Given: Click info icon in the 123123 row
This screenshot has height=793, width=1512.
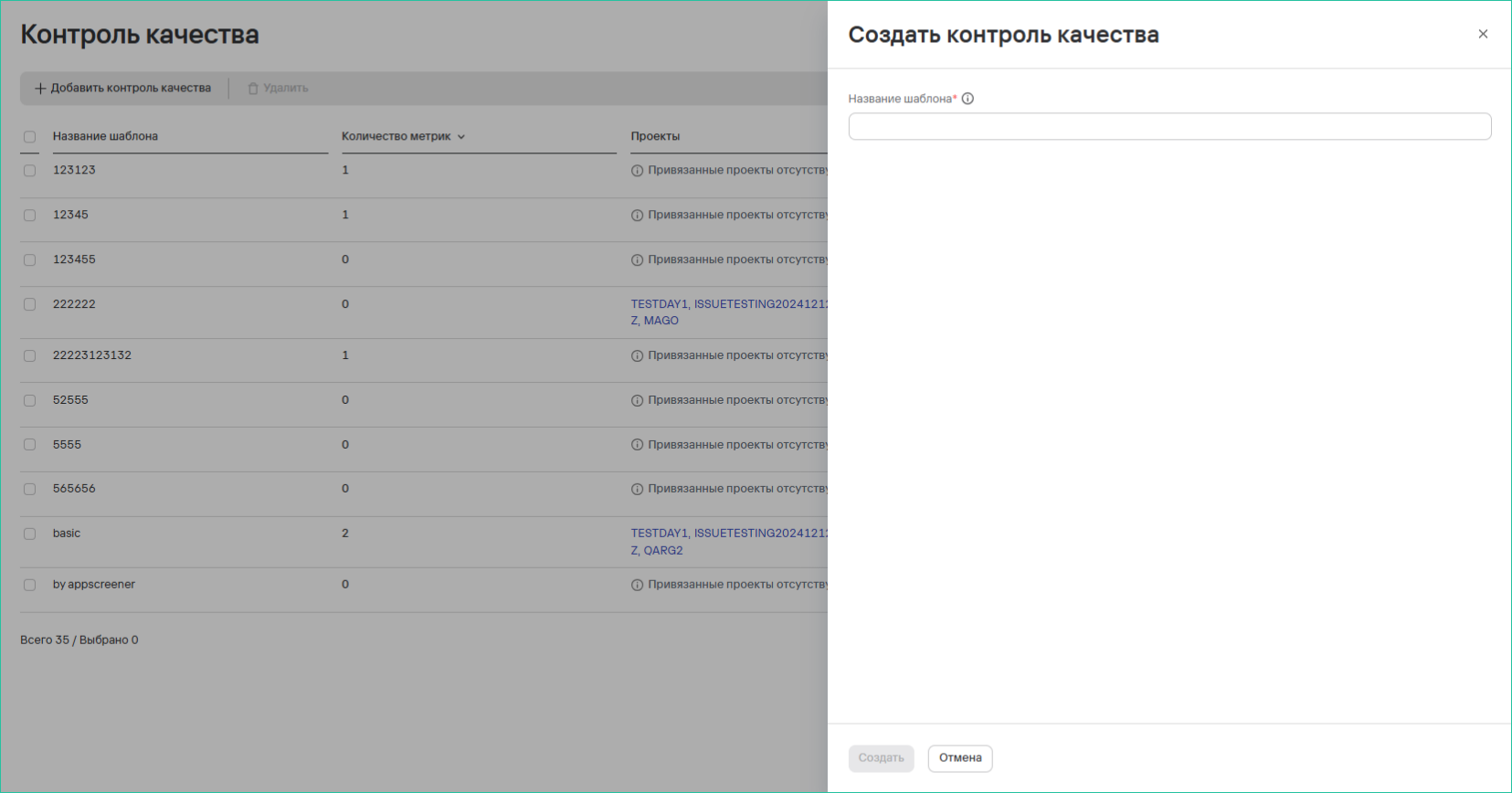Looking at the screenshot, I should pos(637,171).
